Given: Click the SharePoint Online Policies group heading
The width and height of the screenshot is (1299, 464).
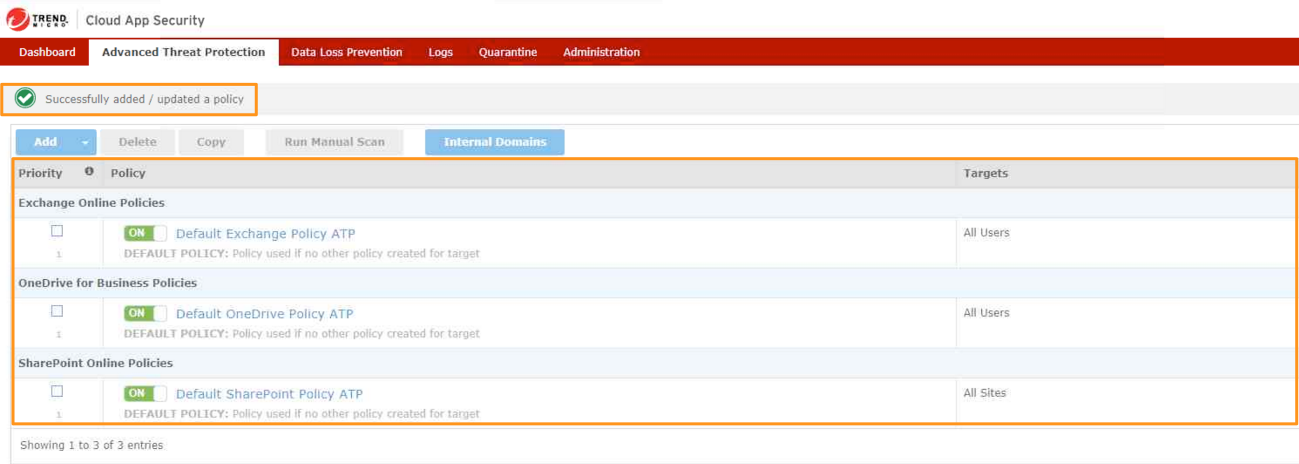Looking at the screenshot, I should point(95,363).
